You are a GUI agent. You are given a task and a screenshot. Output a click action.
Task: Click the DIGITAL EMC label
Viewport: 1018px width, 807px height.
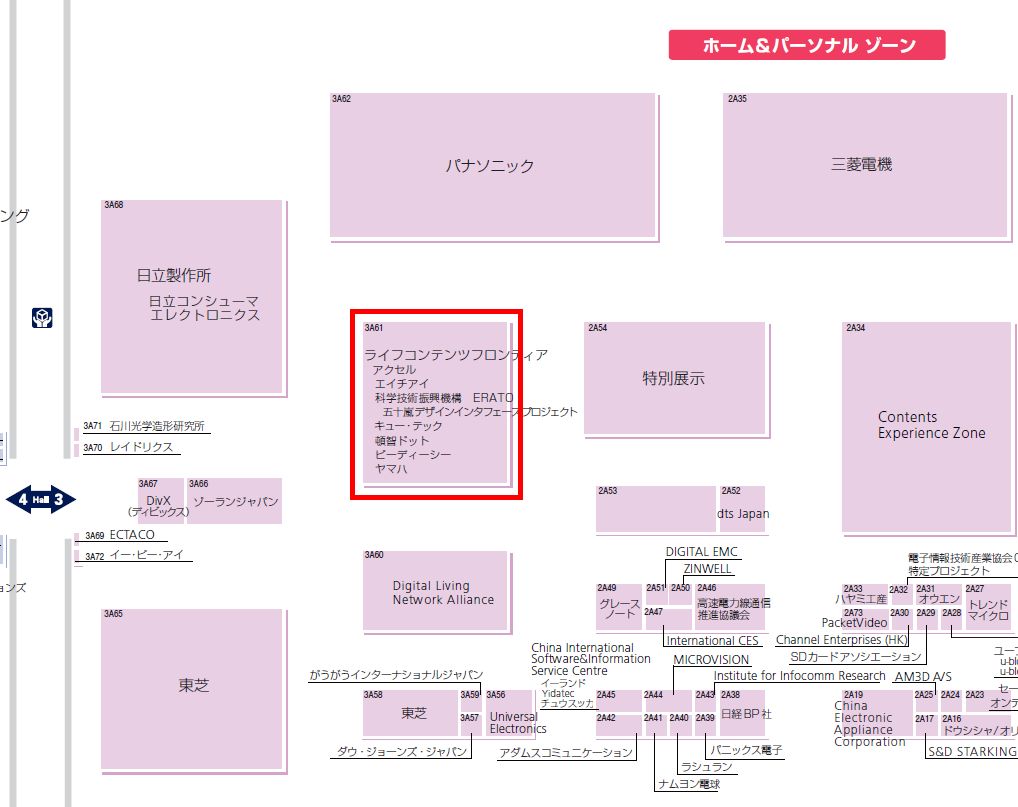(702, 551)
